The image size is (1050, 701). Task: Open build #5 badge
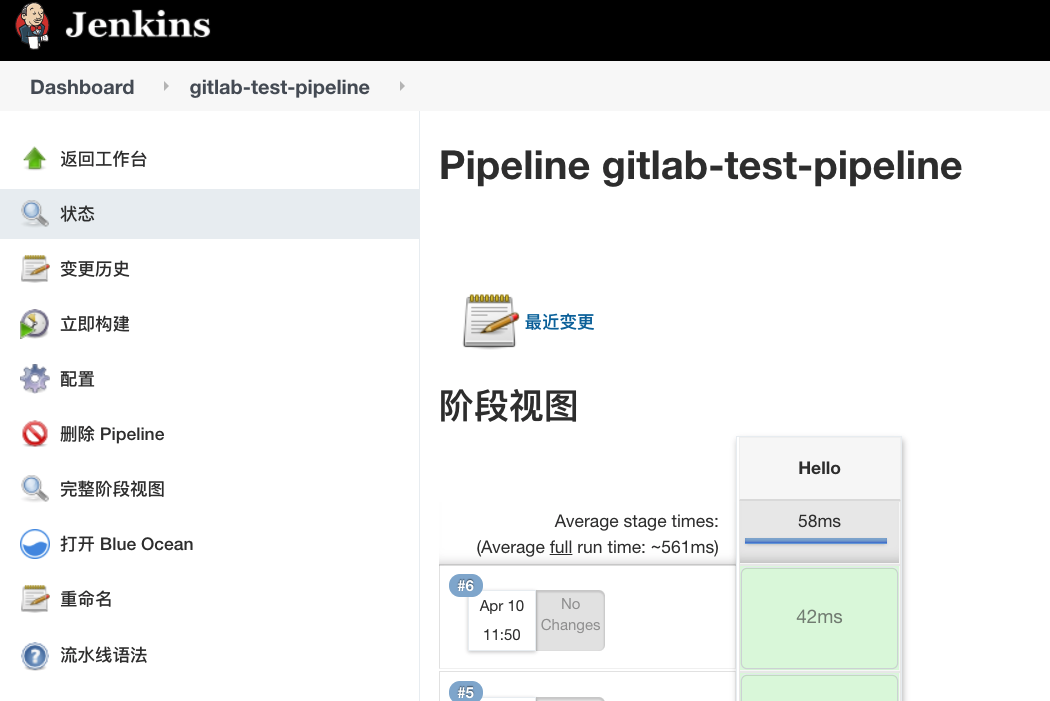click(465, 691)
